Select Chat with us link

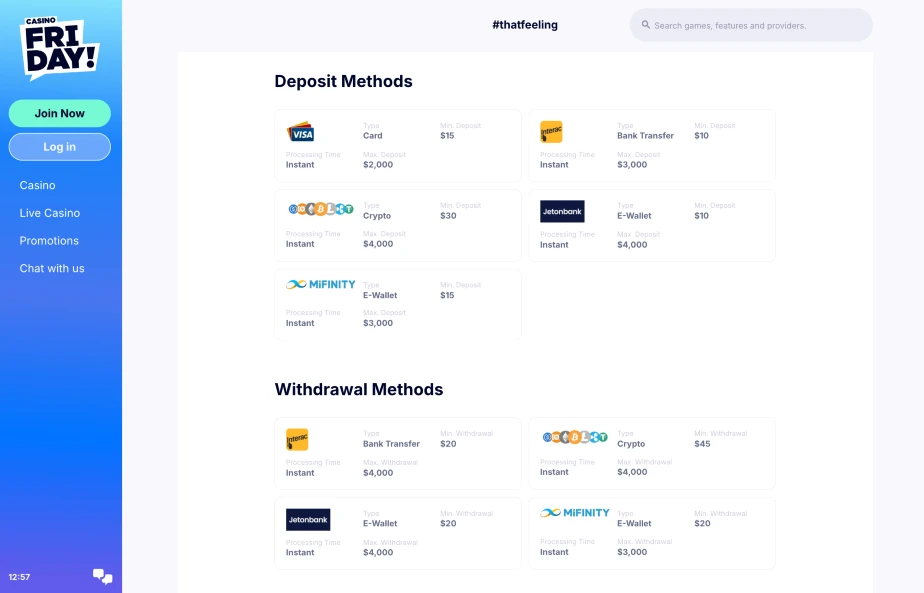click(x=52, y=268)
